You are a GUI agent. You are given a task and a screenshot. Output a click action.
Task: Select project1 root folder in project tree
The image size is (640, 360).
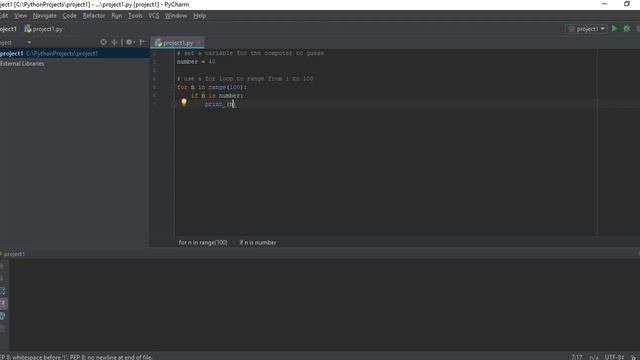click(x=74, y=53)
